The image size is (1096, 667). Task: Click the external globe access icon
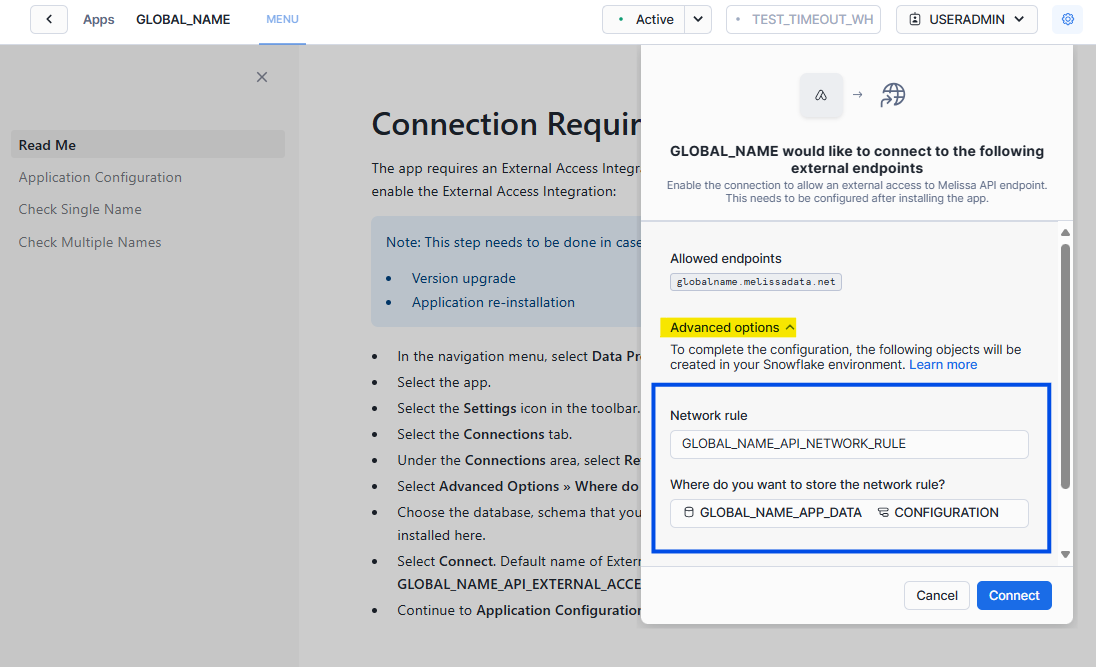point(893,95)
